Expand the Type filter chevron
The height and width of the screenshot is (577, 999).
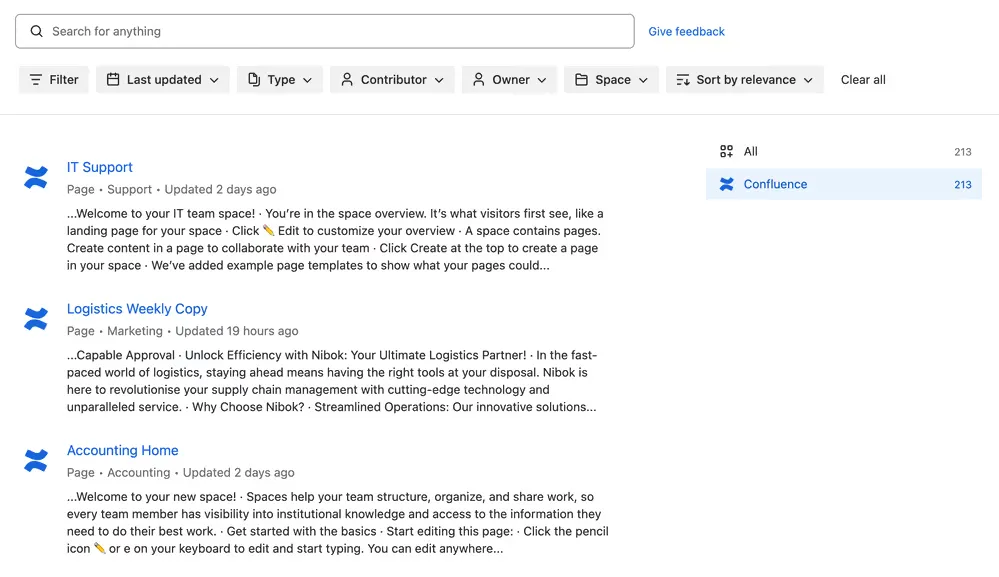(x=307, y=80)
